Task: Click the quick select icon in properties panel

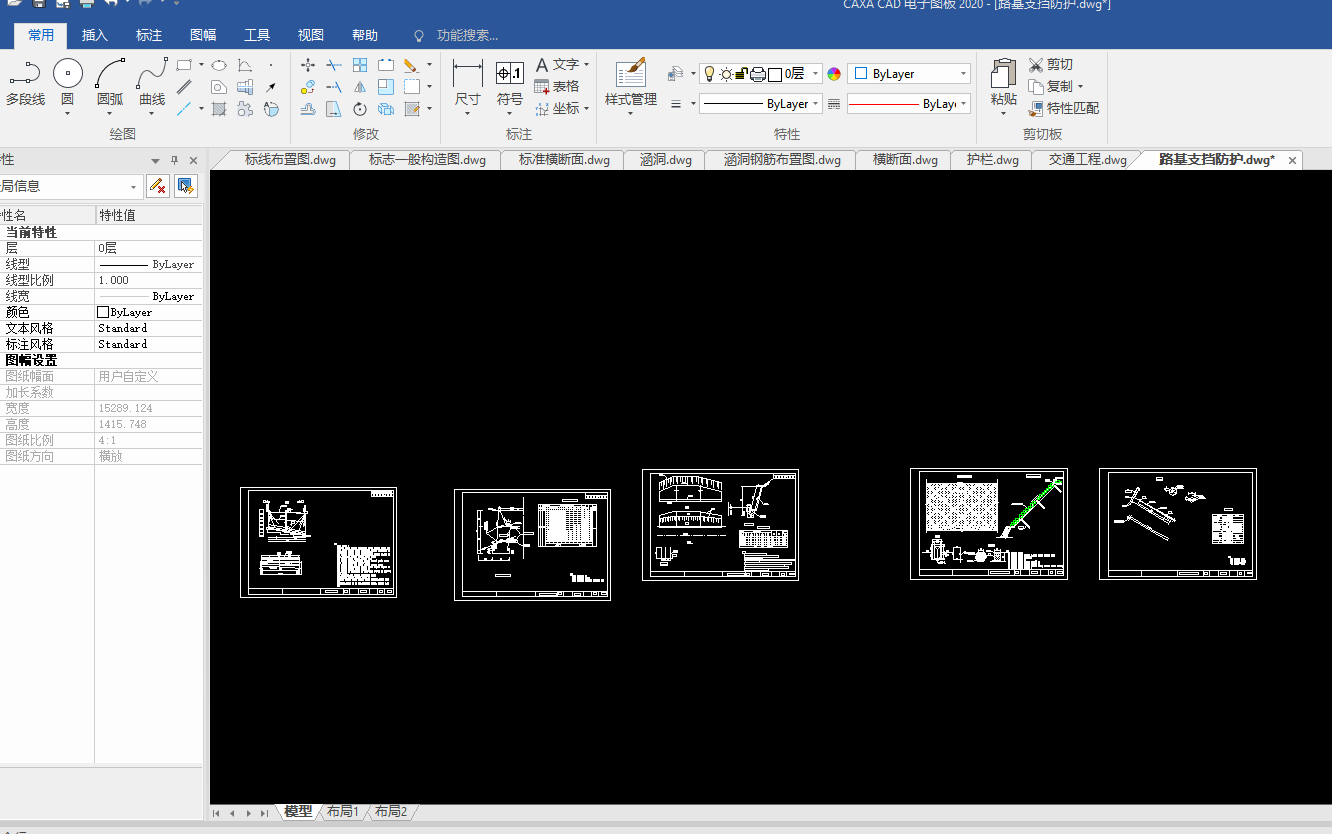Action: [x=185, y=186]
